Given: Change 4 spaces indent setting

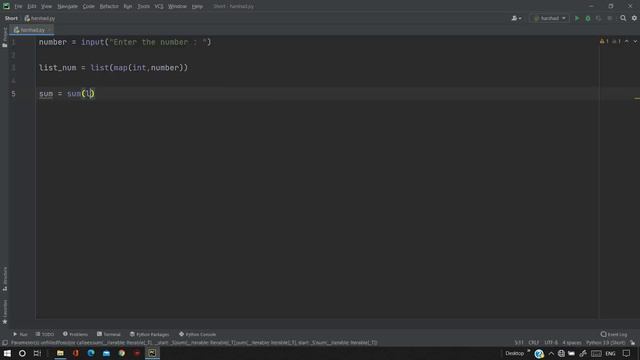Looking at the screenshot, I should (x=571, y=342).
